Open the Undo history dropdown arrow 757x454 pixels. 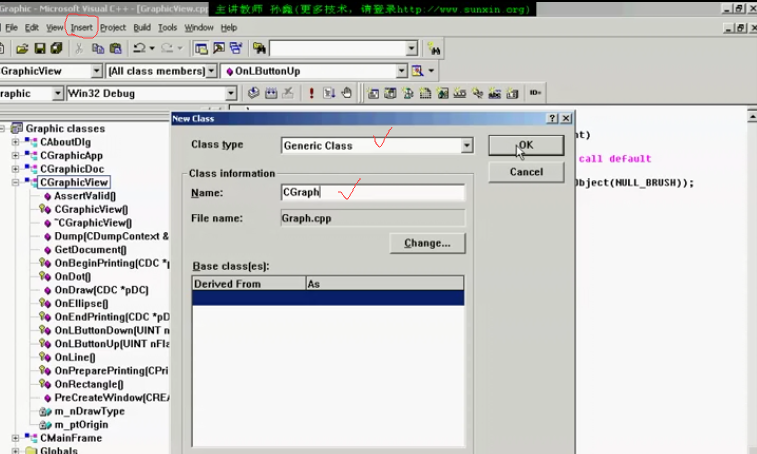(x=152, y=48)
